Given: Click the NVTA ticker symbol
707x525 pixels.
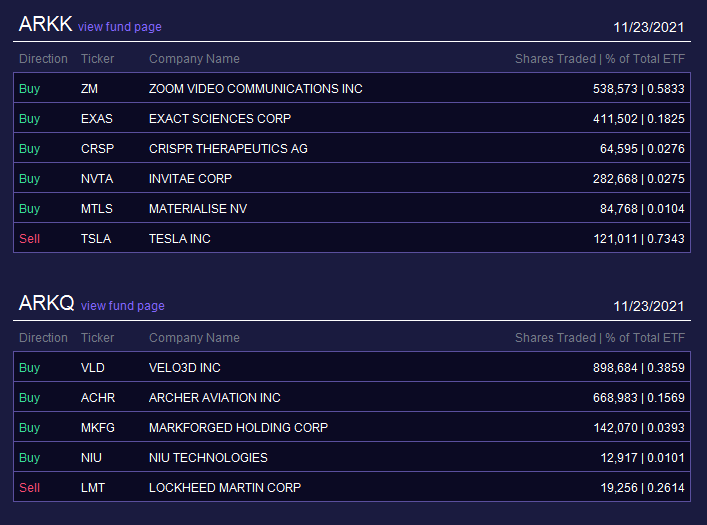Looking at the screenshot, I should 97,179.
